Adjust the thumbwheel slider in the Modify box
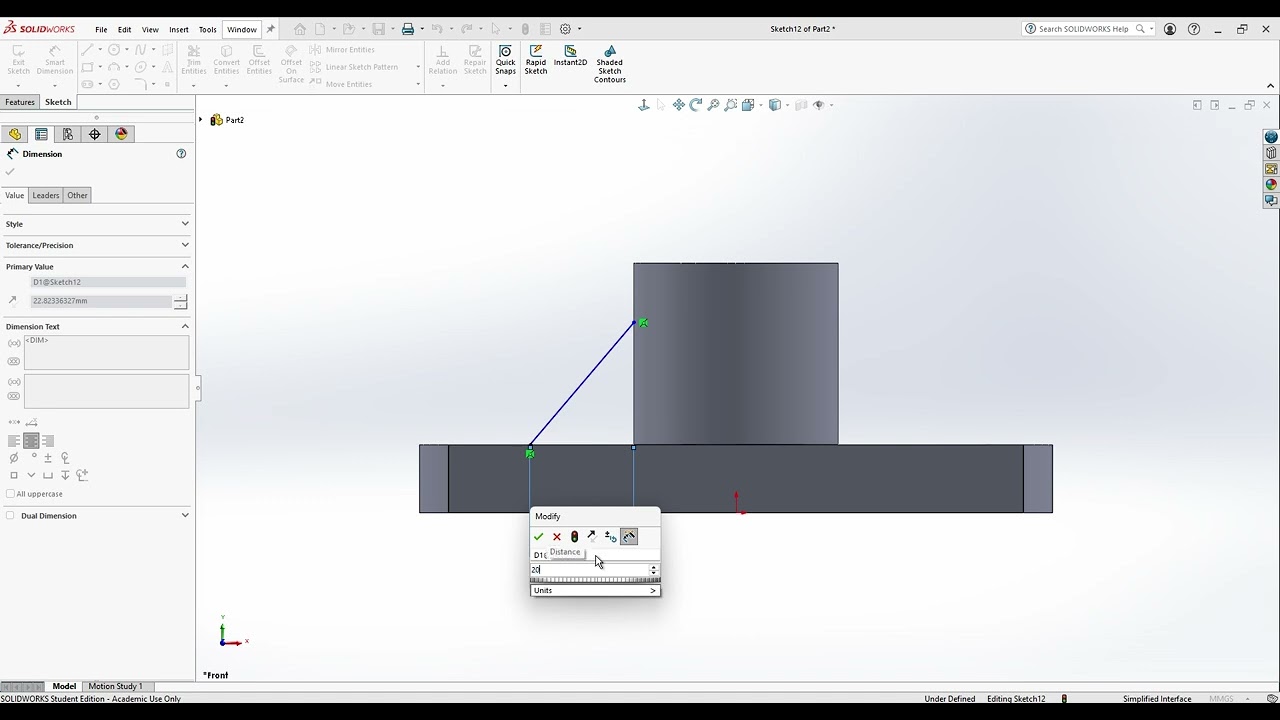1280x720 pixels. [595, 580]
